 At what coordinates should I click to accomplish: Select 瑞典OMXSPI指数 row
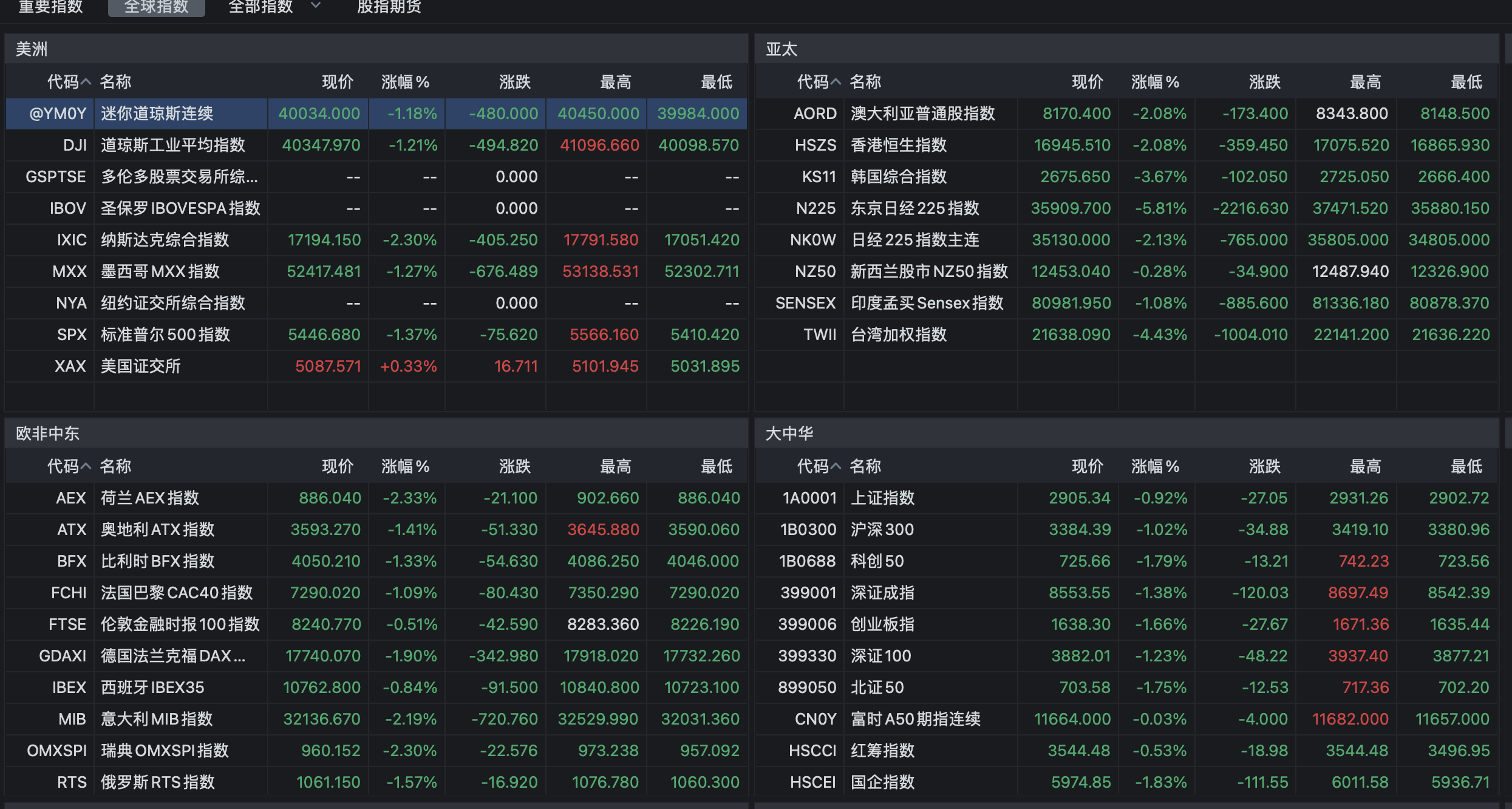point(376,751)
